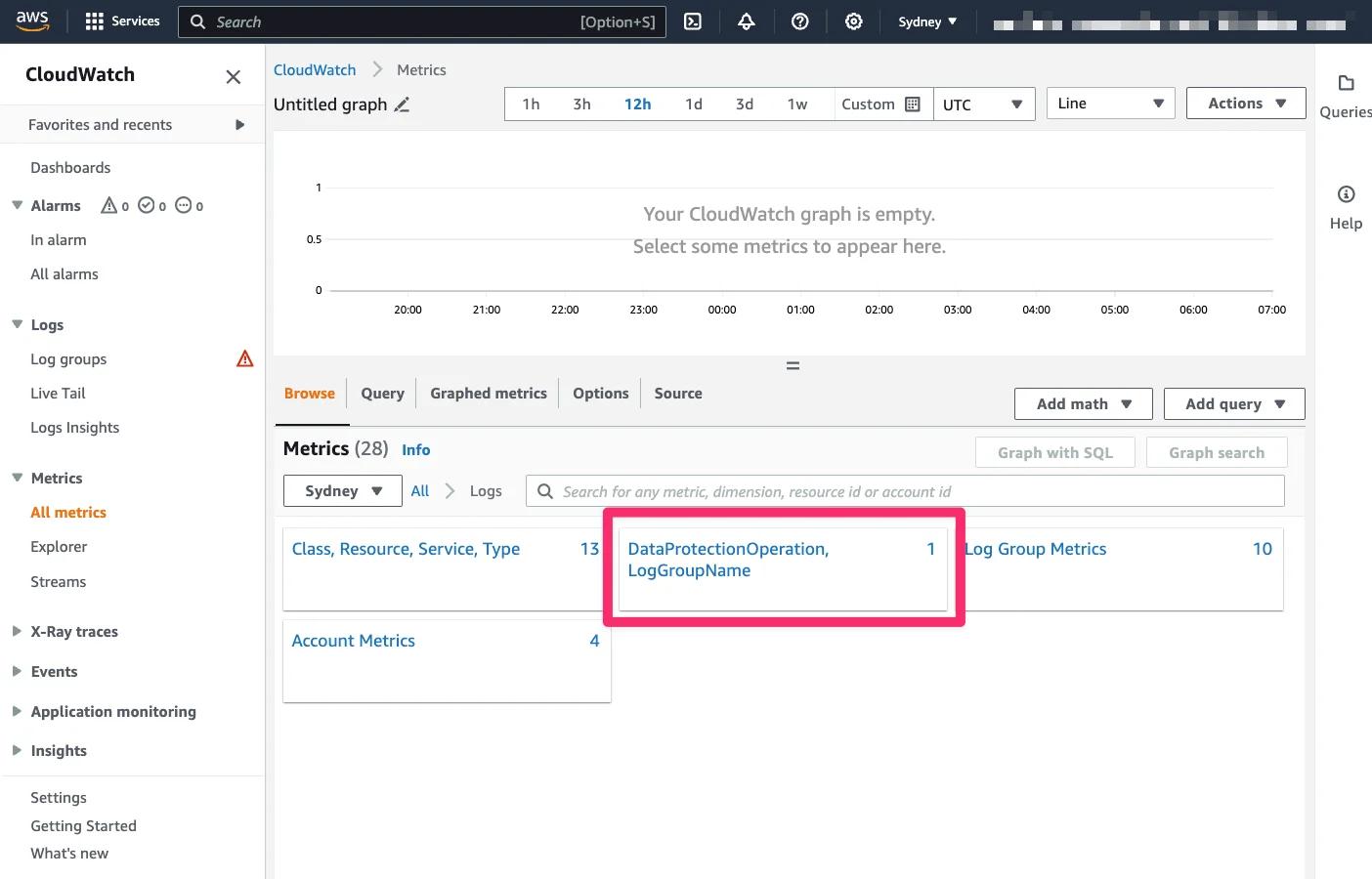Screen dimensions: 1372x879
Task: Click the pencil to rename Untitled graph
Action: 402,105
